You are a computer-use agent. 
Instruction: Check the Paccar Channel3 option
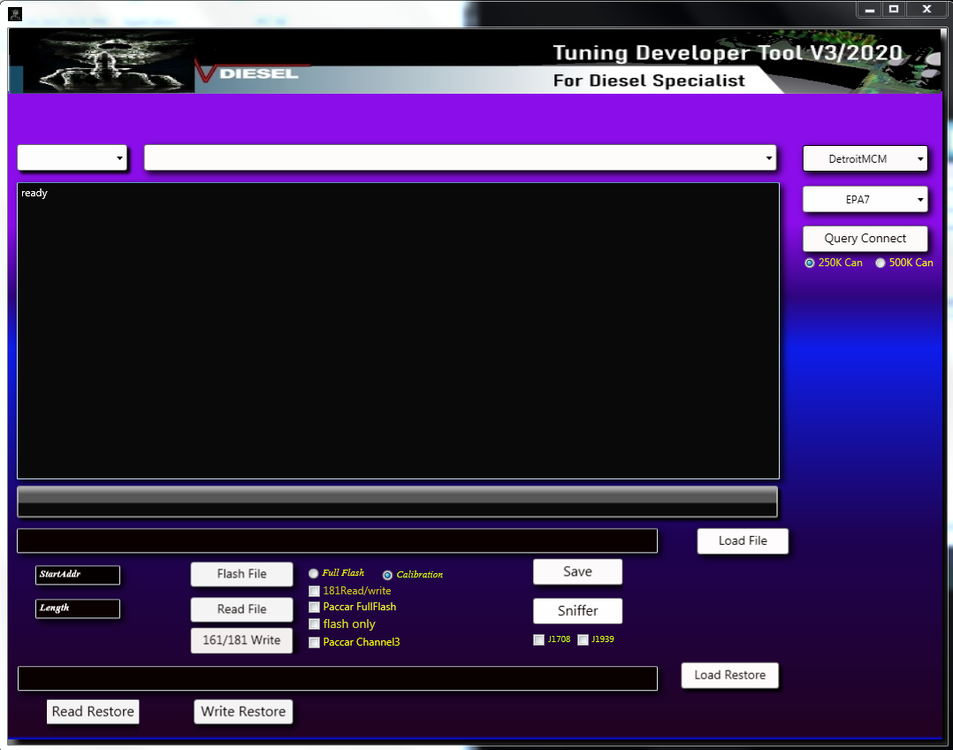[x=315, y=642]
